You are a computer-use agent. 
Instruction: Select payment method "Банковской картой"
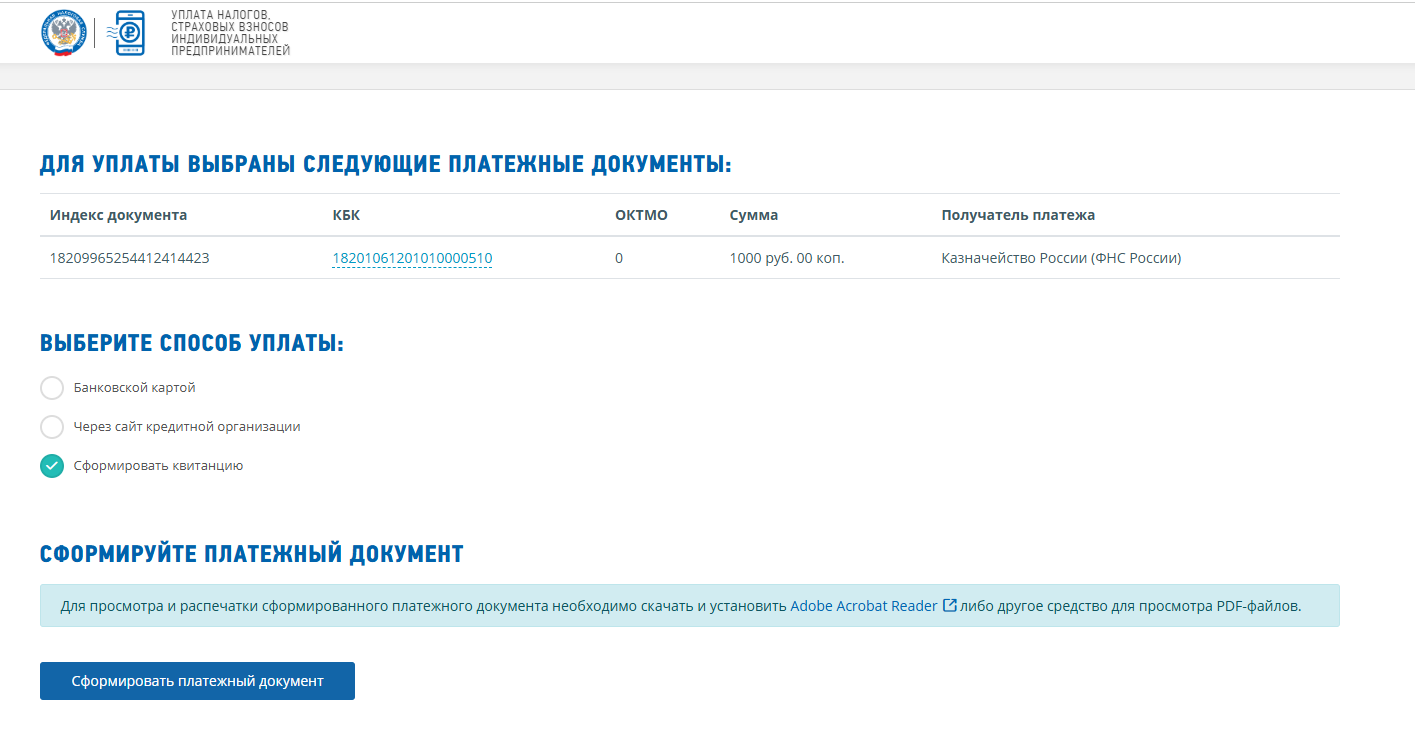tap(51, 388)
